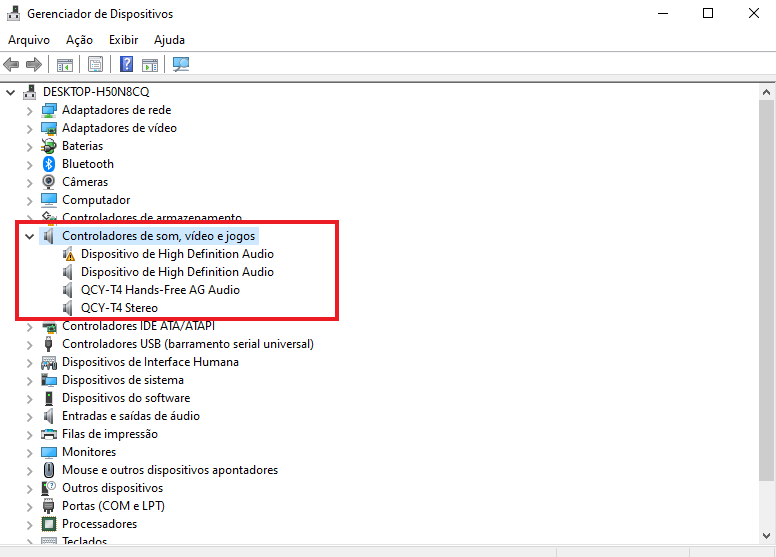Select QCY-T4 Hands-Free AG Audio device

click(160, 290)
